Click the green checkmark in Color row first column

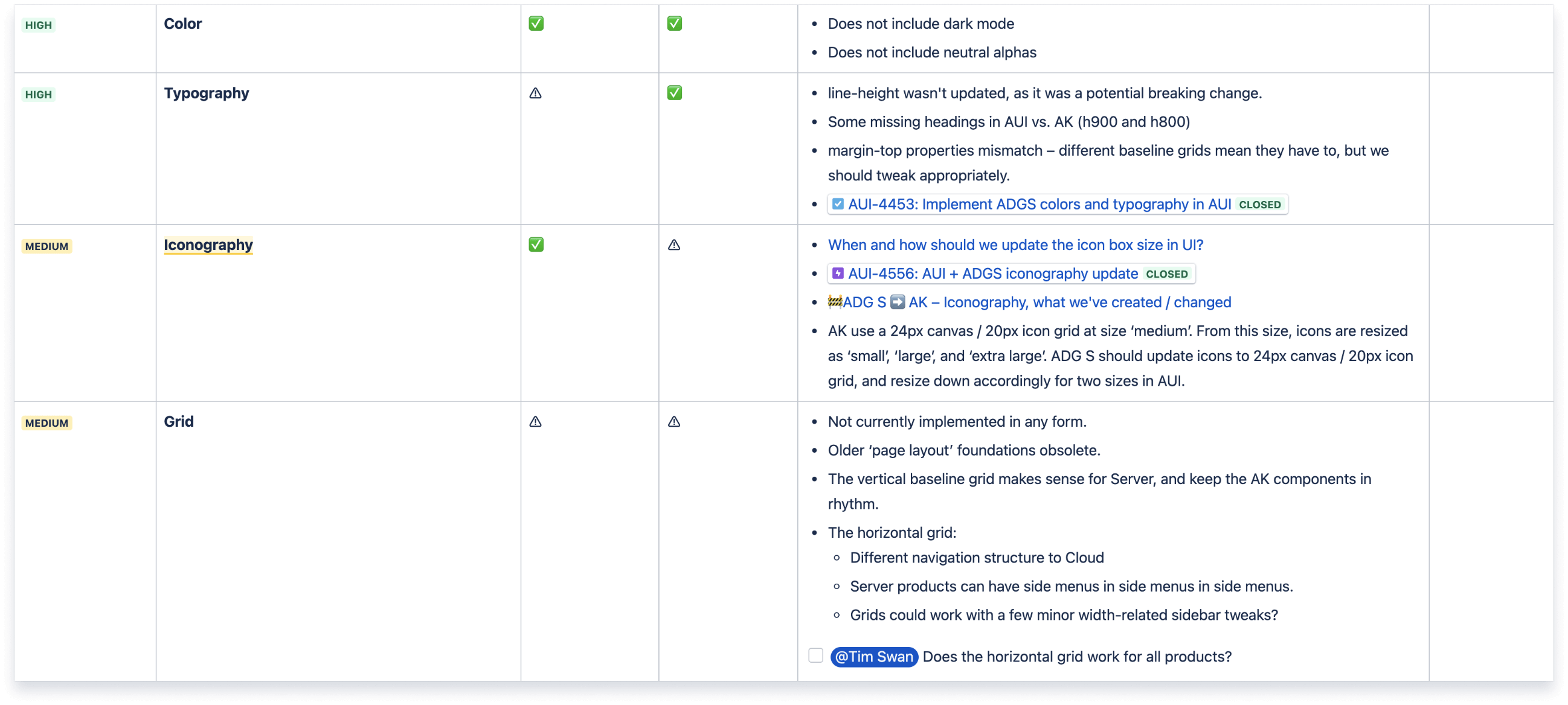(536, 24)
